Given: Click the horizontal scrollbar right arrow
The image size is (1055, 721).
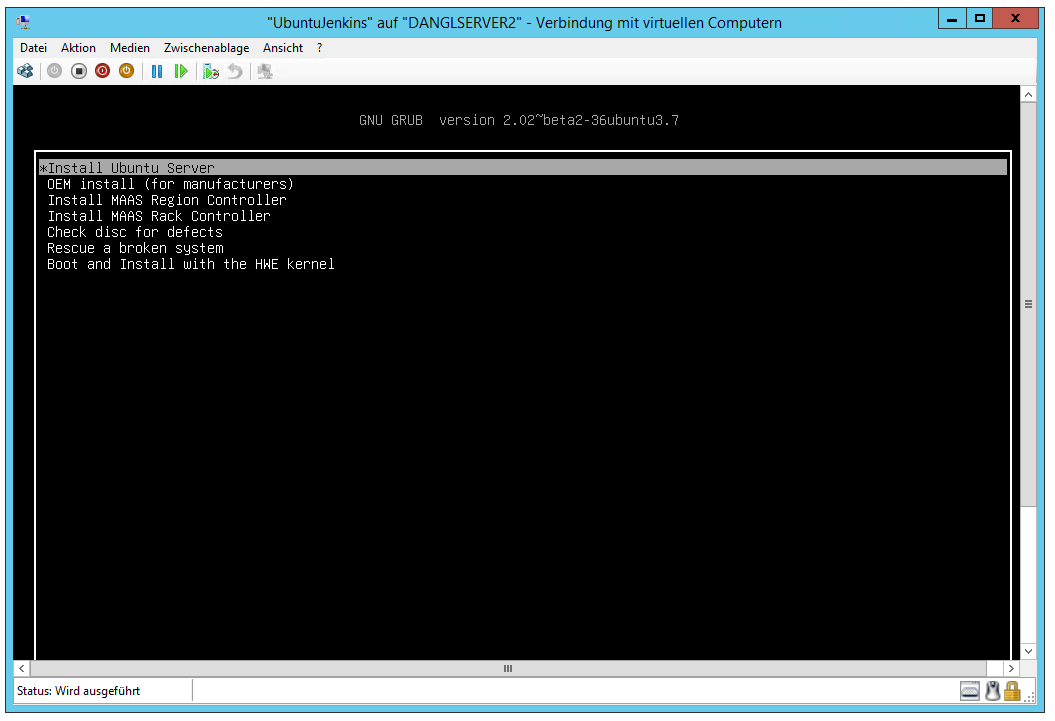Looking at the screenshot, I should (1011, 669).
